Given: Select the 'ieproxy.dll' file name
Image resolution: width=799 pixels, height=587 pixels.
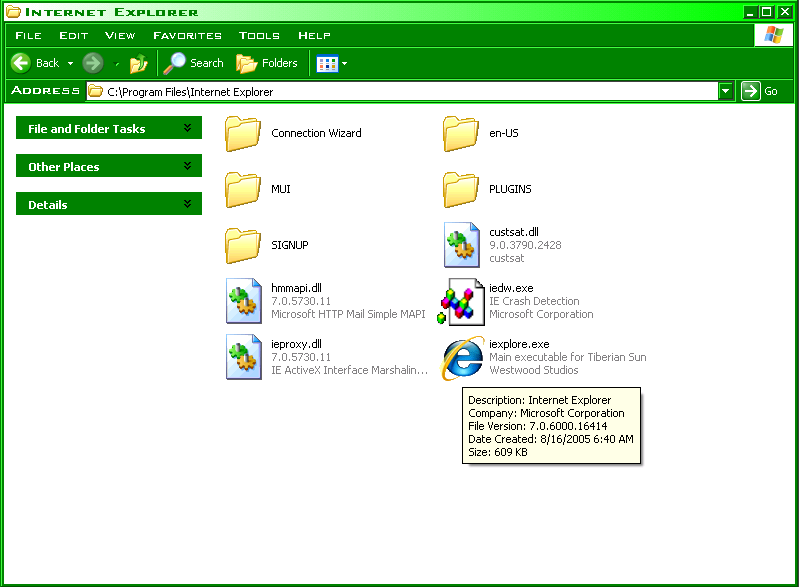Looking at the screenshot, I should pos(297,344).
